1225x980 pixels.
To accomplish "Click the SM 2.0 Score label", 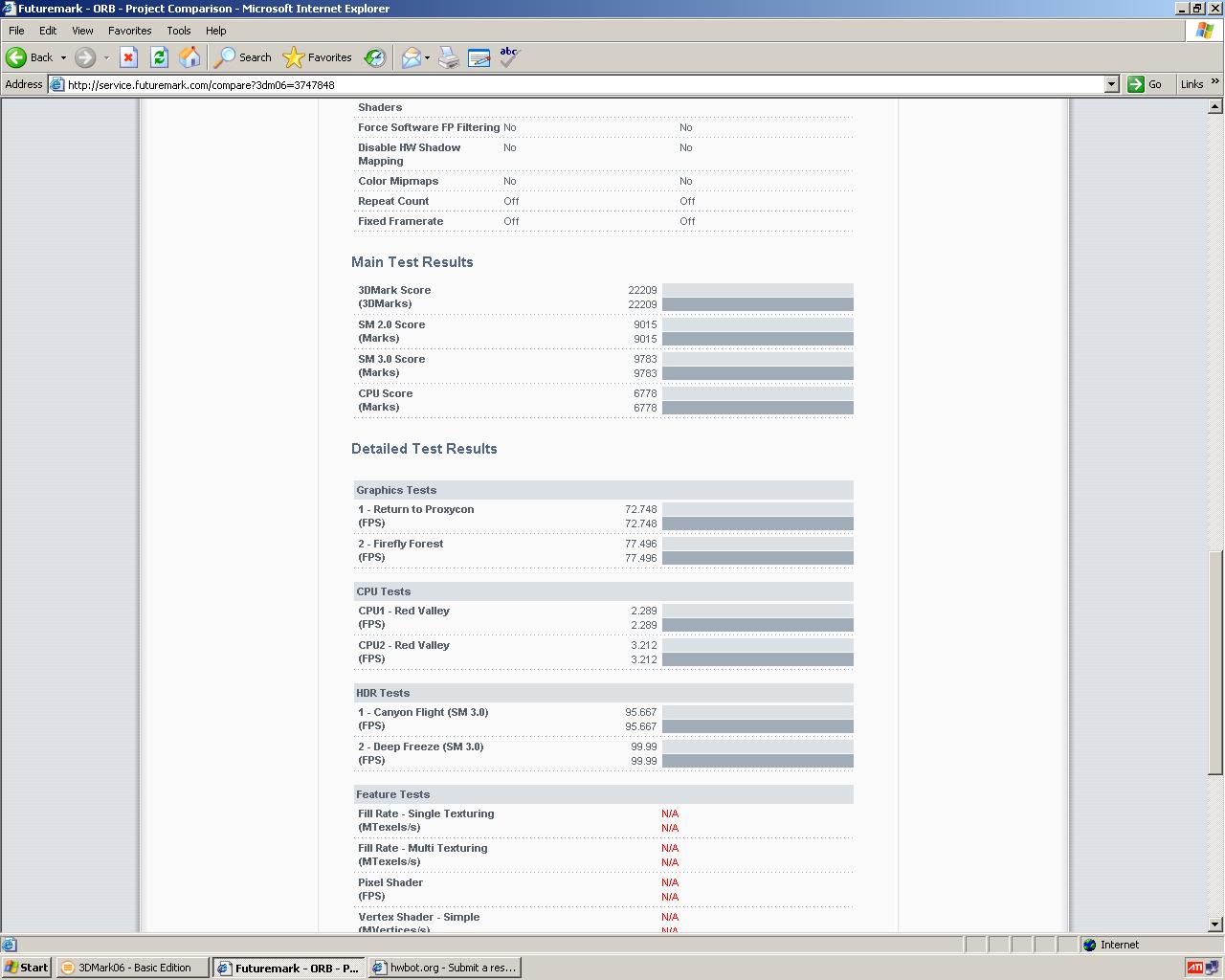I will pos(391,324).
